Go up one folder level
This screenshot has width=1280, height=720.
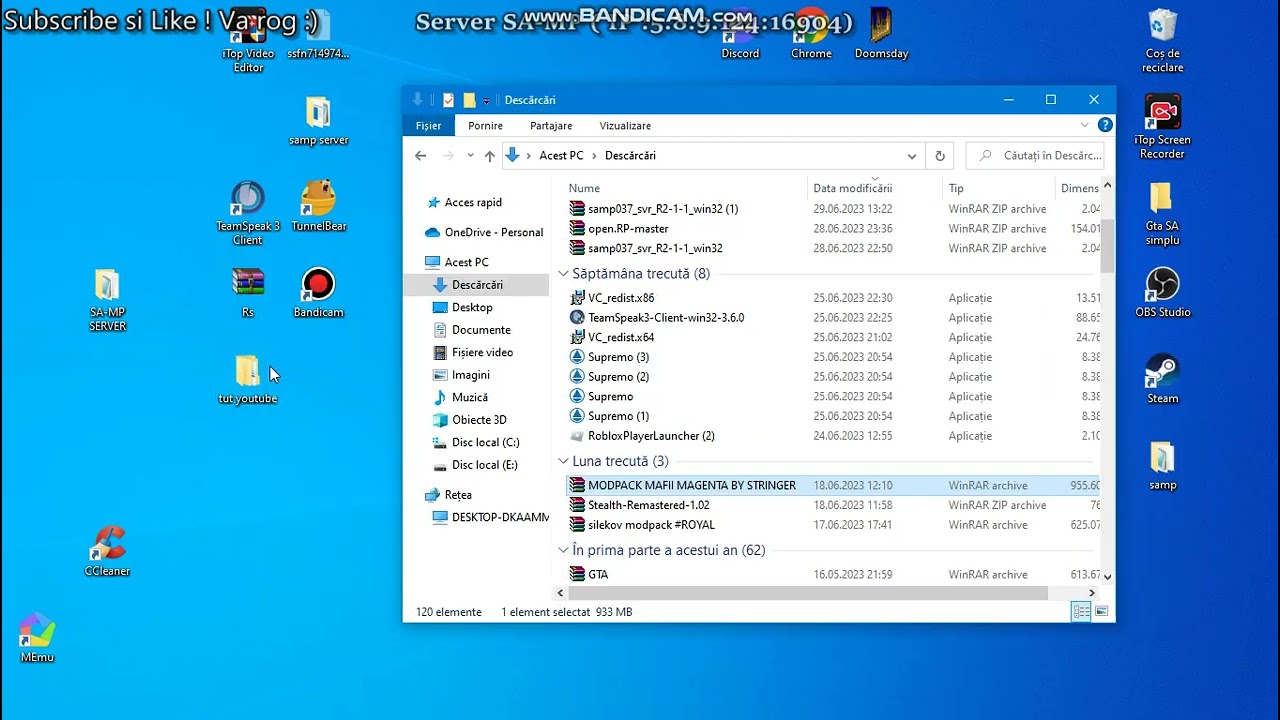click(x=489, y=155)
